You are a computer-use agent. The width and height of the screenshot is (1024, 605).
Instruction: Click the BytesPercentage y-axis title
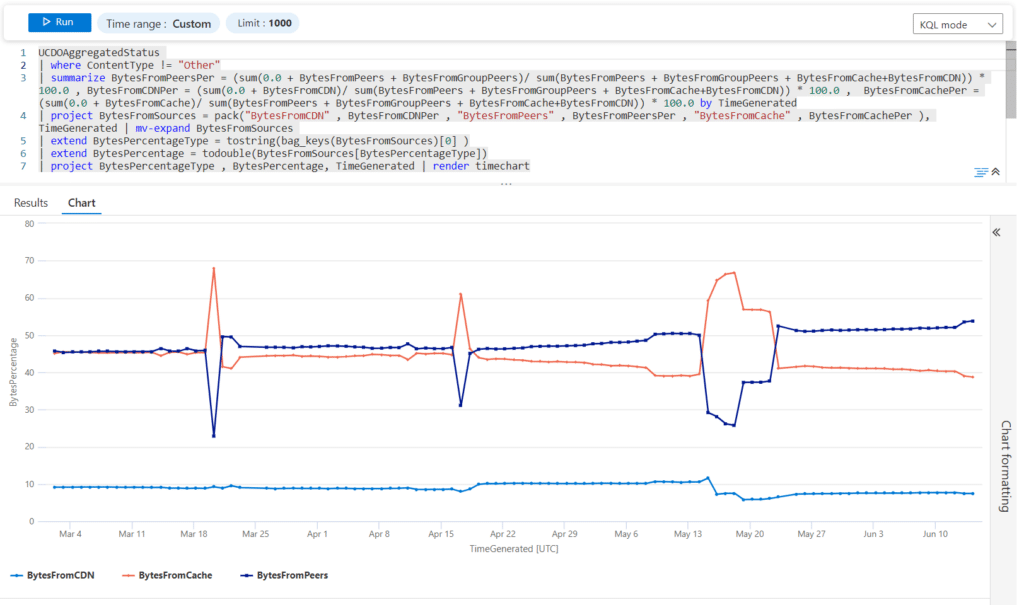(x=13, y=372)
